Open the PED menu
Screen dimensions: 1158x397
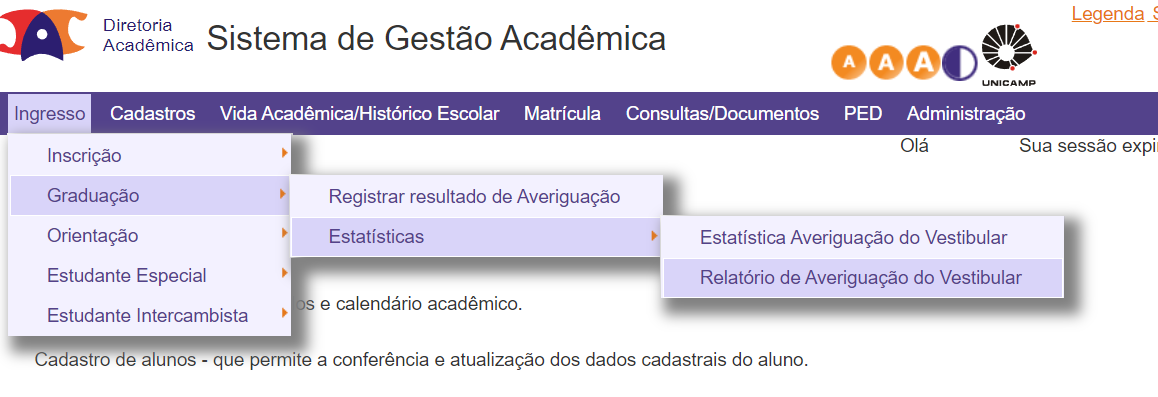pyautogui.click(x=863, y=114)
